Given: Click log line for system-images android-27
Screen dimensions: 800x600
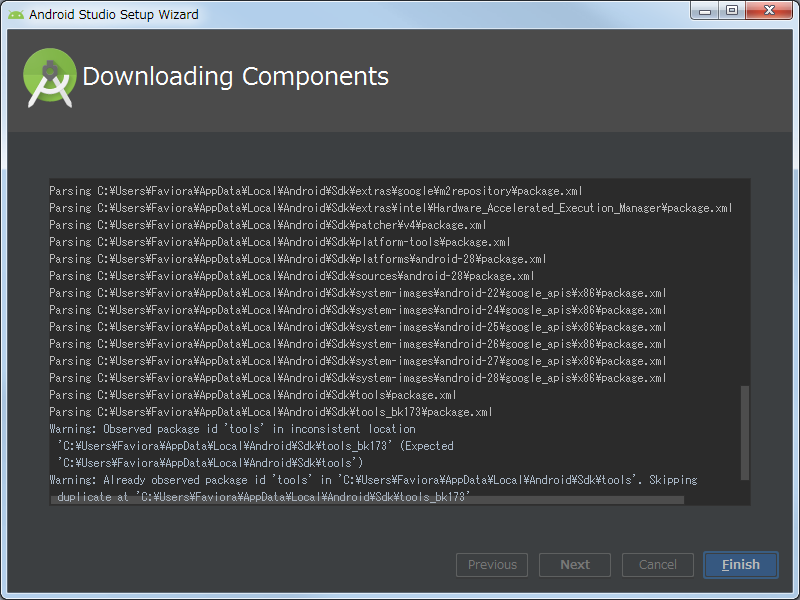Looking at the screenshot, I should (x=358, y=361).
